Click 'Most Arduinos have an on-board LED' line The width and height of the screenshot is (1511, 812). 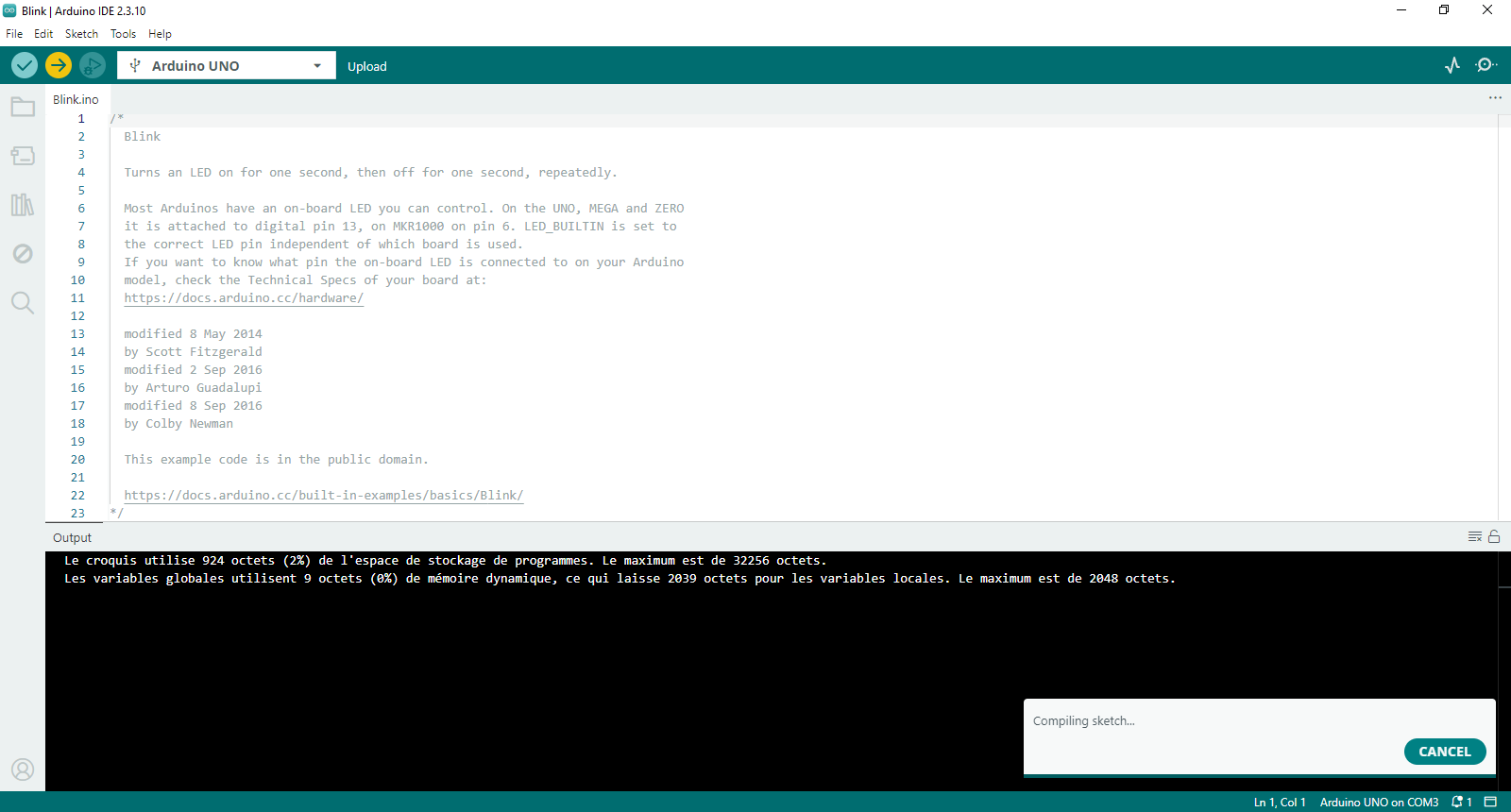pyautogui.click(x=404, y=208)
